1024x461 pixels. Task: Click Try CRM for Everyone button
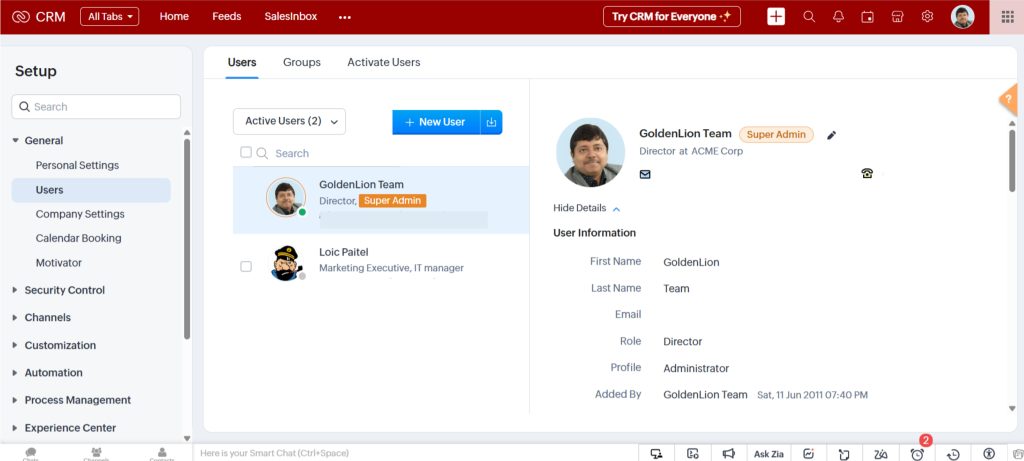pyautogui.click(x=671, y=17)
